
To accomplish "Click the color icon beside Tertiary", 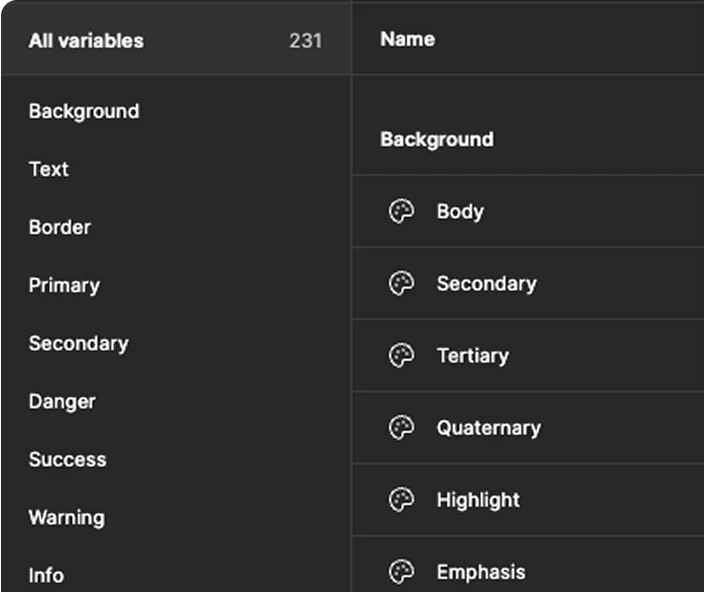I will pyautogui.click(x=401, y=356).
